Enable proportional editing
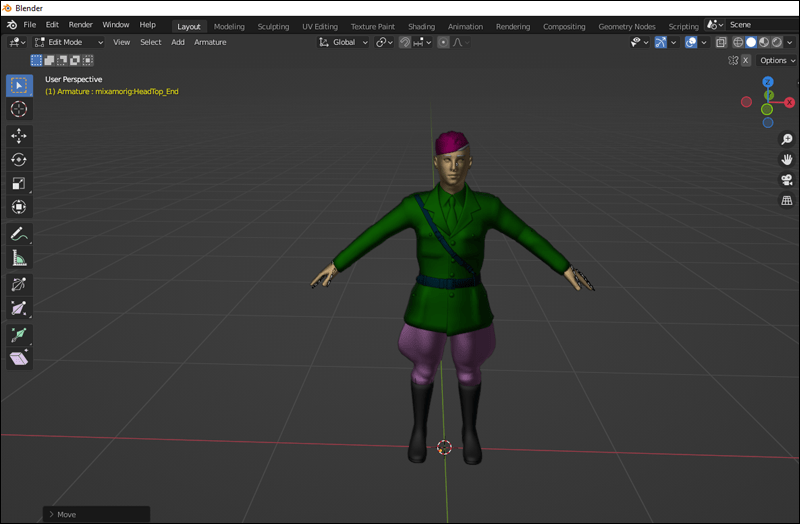Image resolution: width=800 pixels, height=524 pixels. pos(443,42)
